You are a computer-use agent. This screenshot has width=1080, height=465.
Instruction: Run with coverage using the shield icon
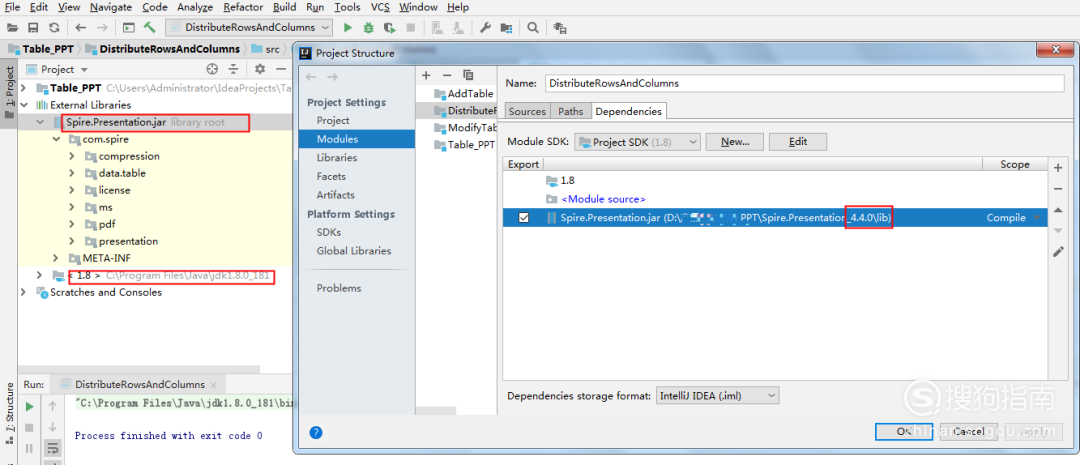390,28
